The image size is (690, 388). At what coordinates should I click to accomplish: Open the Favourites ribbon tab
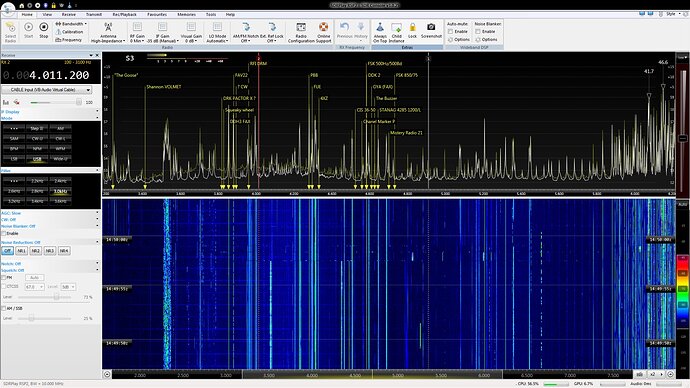pos(157,15)
